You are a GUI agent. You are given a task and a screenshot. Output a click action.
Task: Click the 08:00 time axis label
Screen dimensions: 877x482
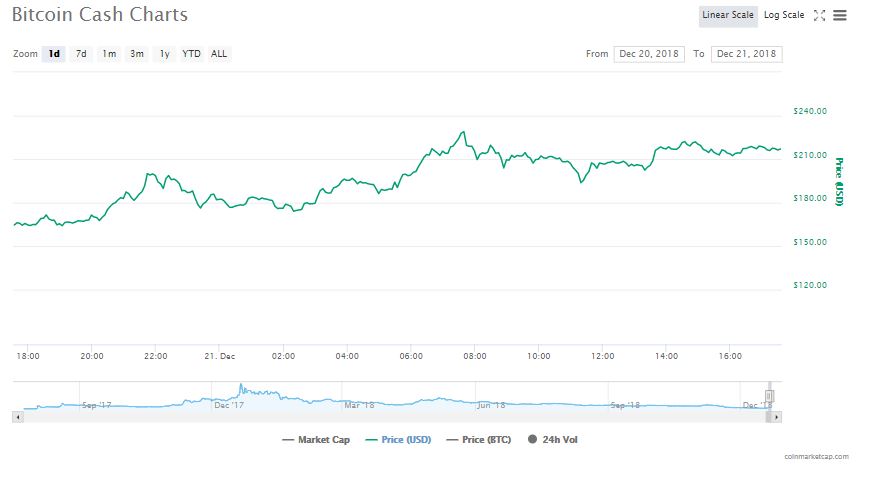click(x=474, y=356)
